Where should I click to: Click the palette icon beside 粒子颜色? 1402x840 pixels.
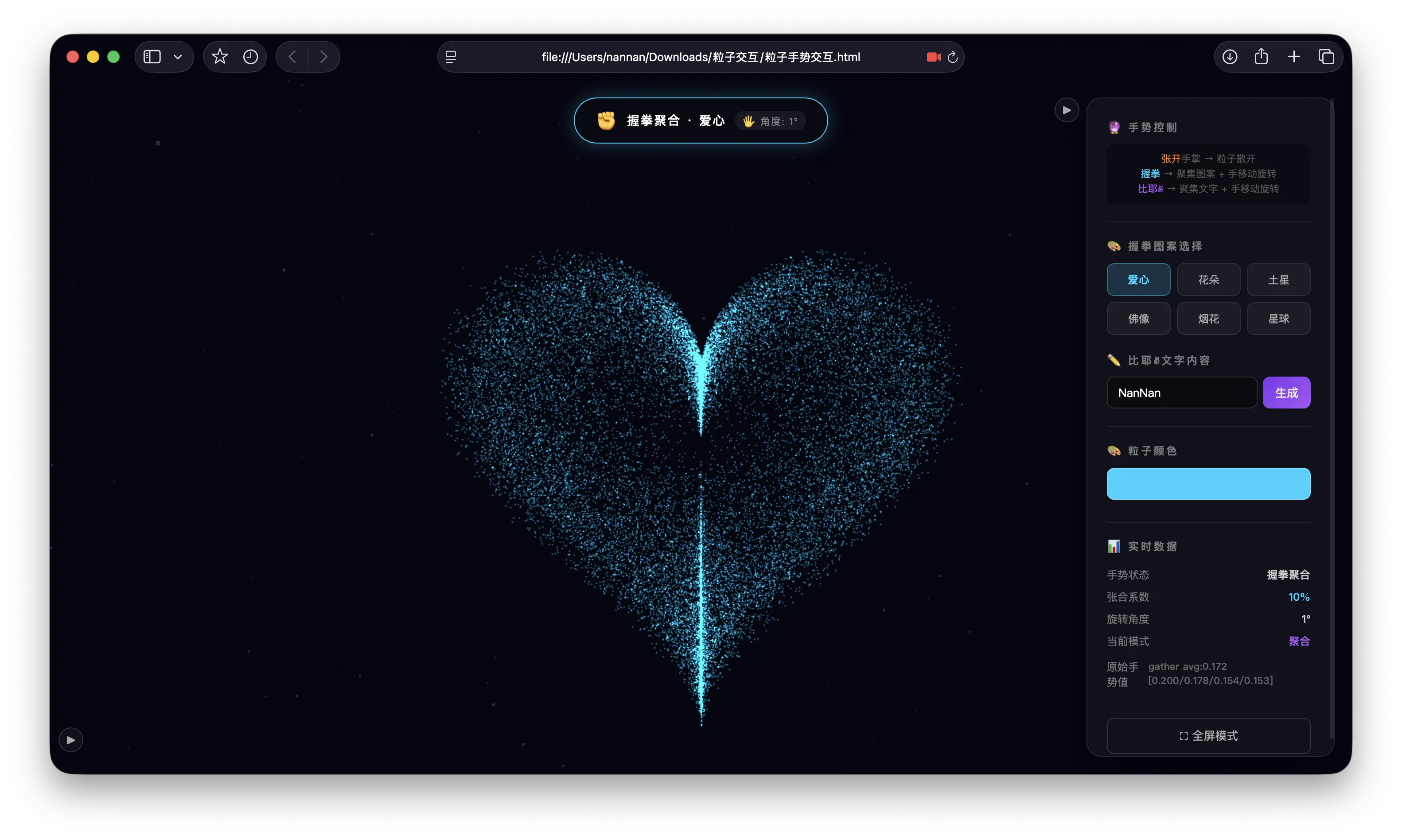tap(1114, 451)
